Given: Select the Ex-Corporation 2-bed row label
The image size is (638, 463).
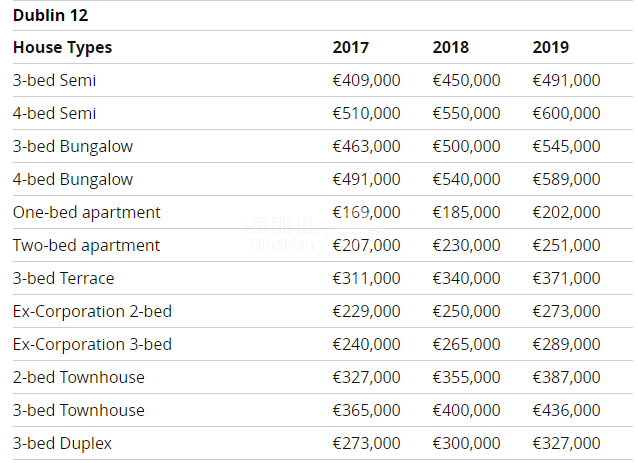Looking at the screenshot, I should pos(92,311).
